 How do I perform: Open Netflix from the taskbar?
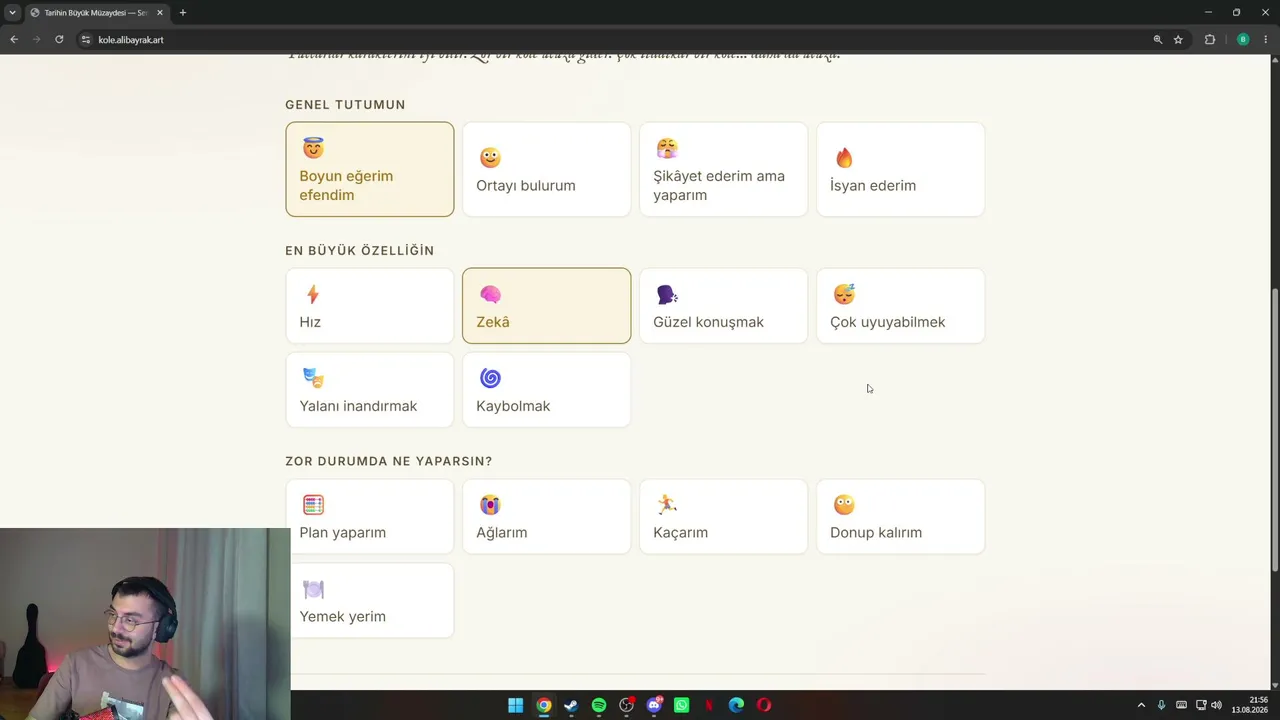pos(709,705)
